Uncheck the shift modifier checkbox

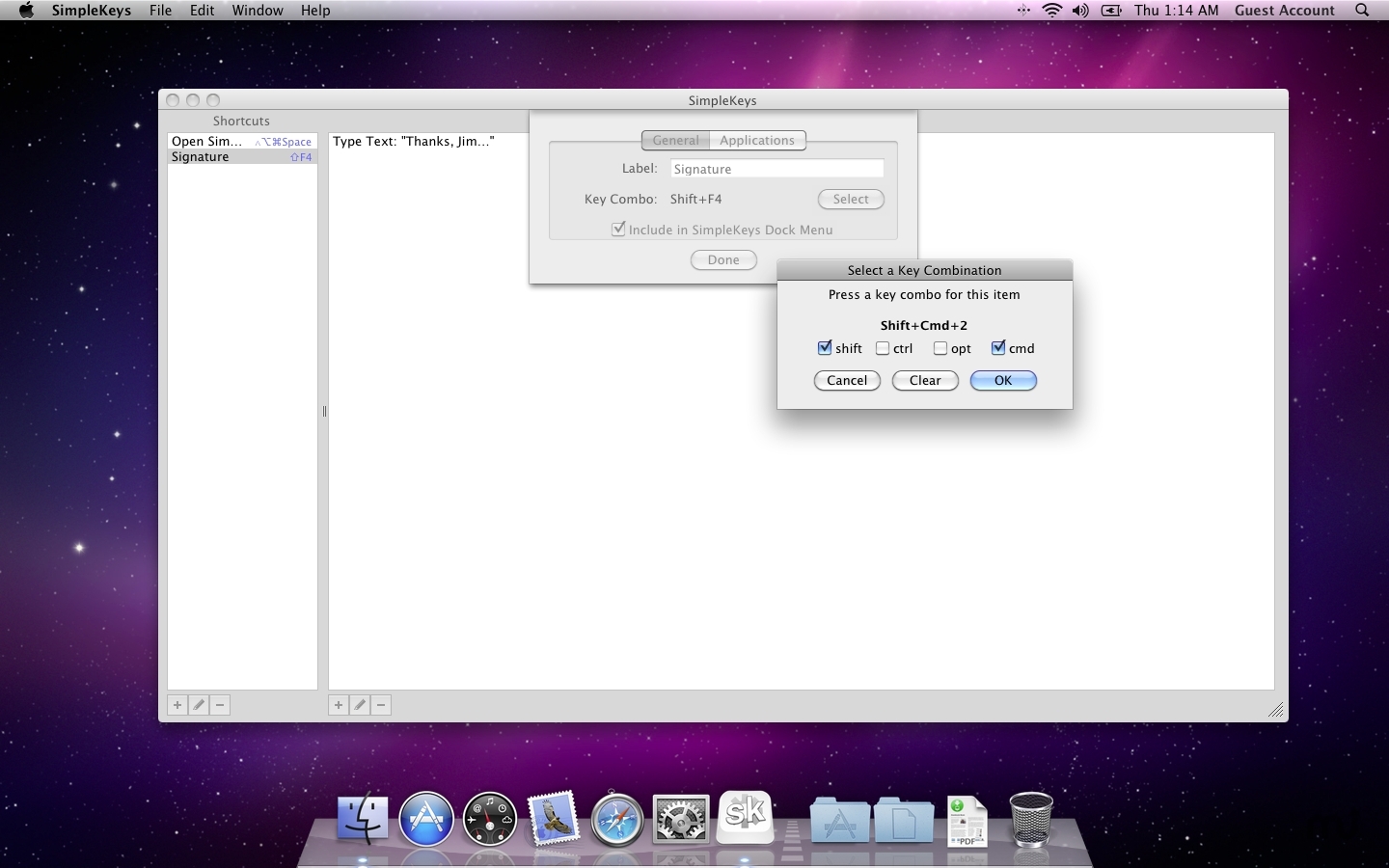[825, 348]
